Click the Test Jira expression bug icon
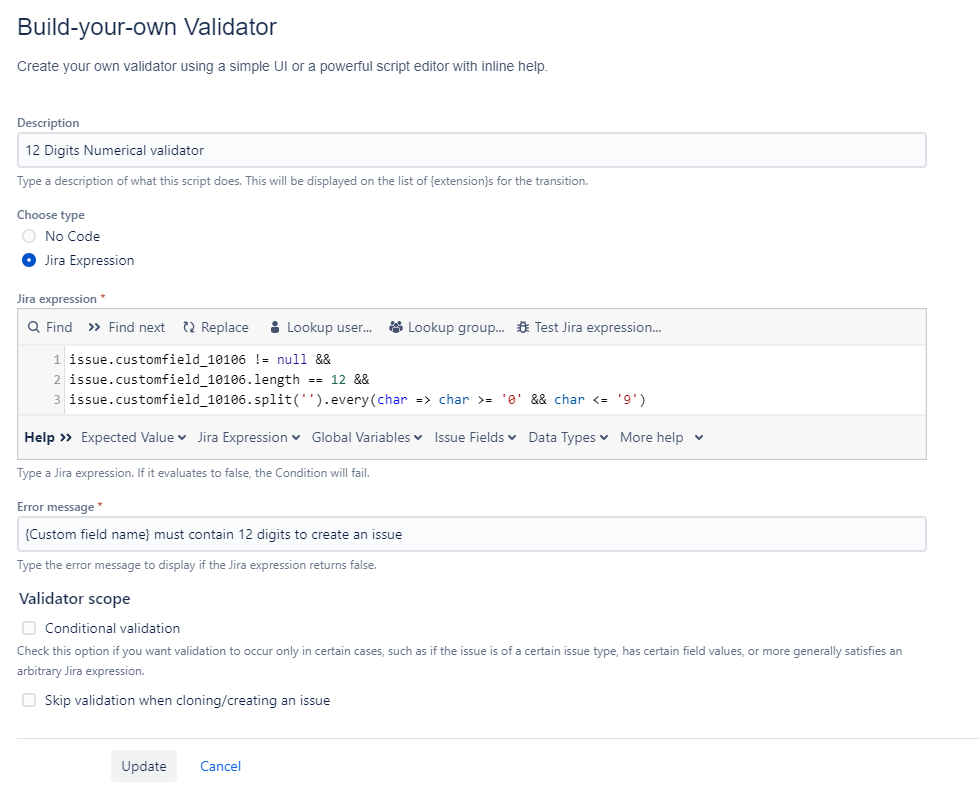The width and height of the screenshot is (979, 792). tap(523, 327)
